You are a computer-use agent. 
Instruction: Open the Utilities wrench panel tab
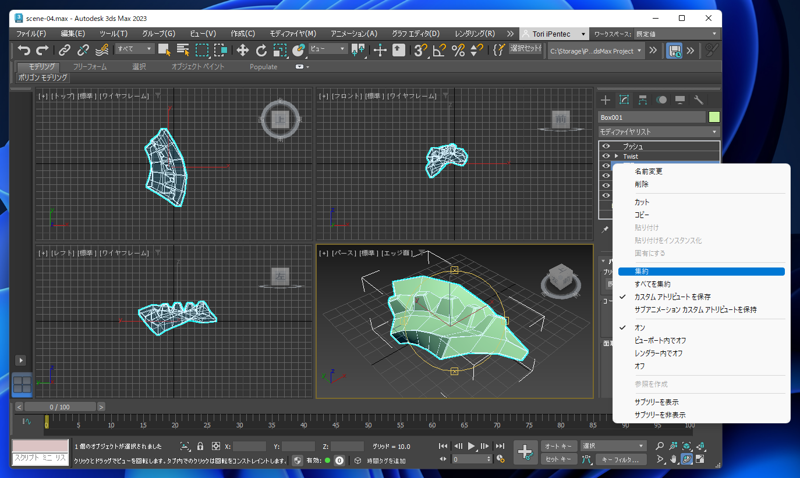698,100
